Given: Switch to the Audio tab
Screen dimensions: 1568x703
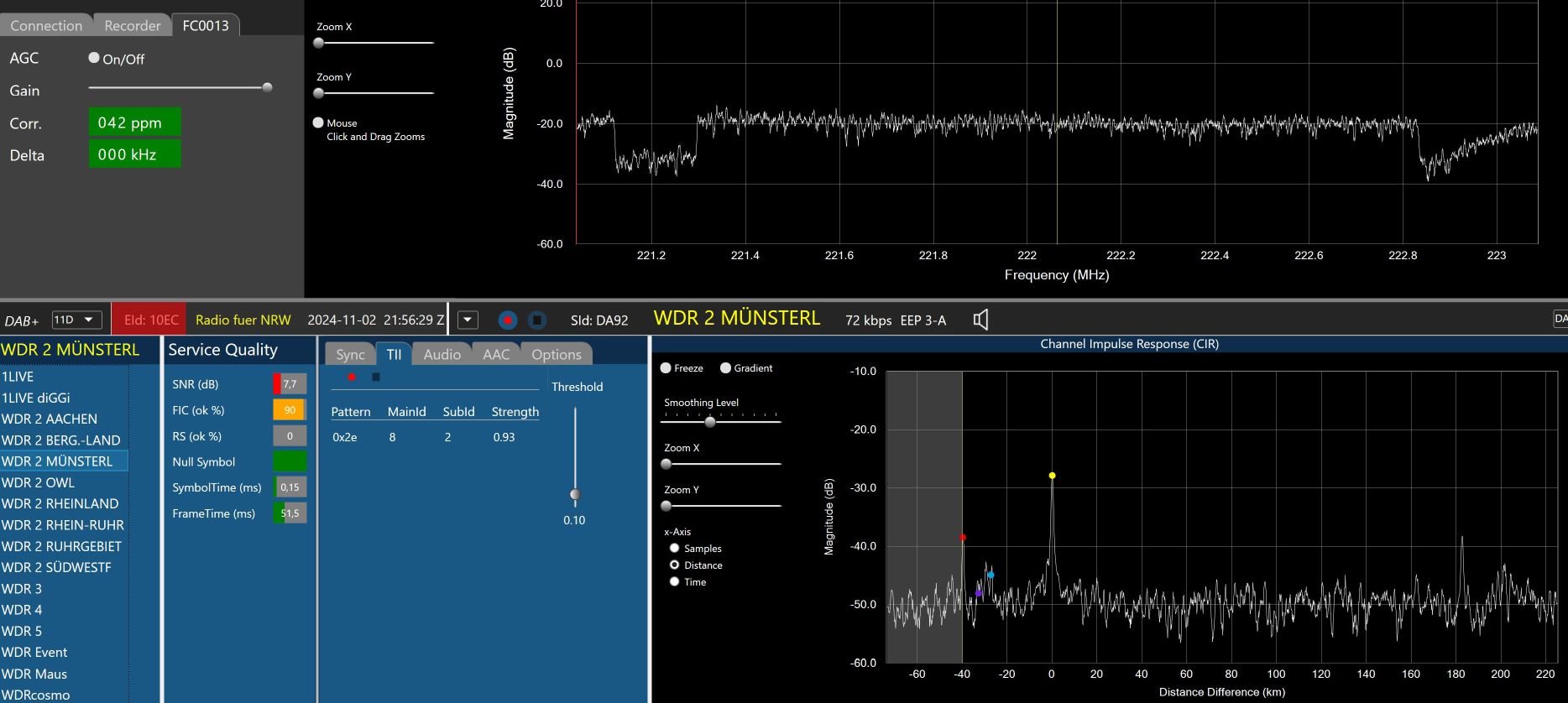Looking at the screenshot, I should [x=442, y=354].
